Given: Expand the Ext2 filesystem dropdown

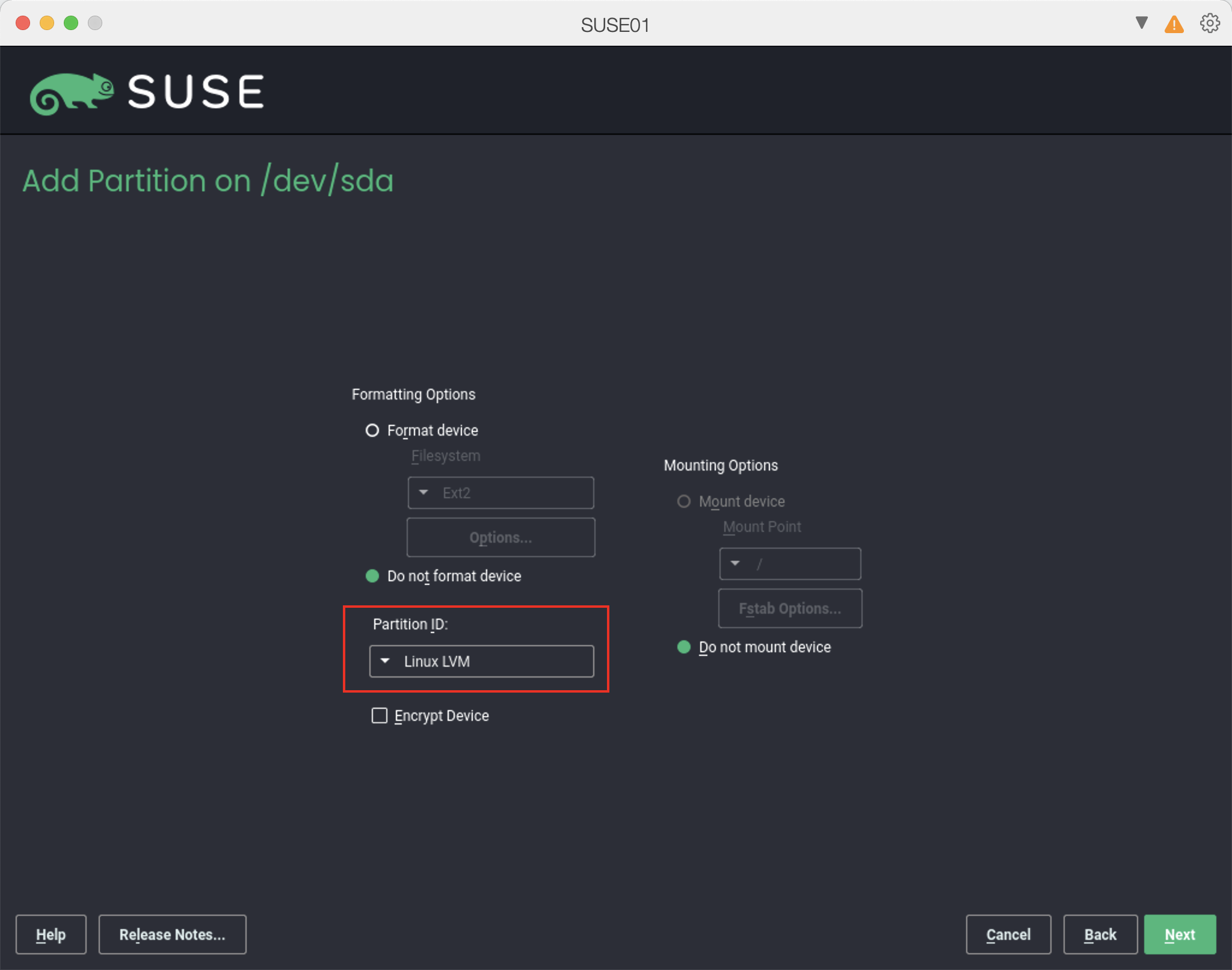Looking at the screenshot, I should click(x=500, y=493).
